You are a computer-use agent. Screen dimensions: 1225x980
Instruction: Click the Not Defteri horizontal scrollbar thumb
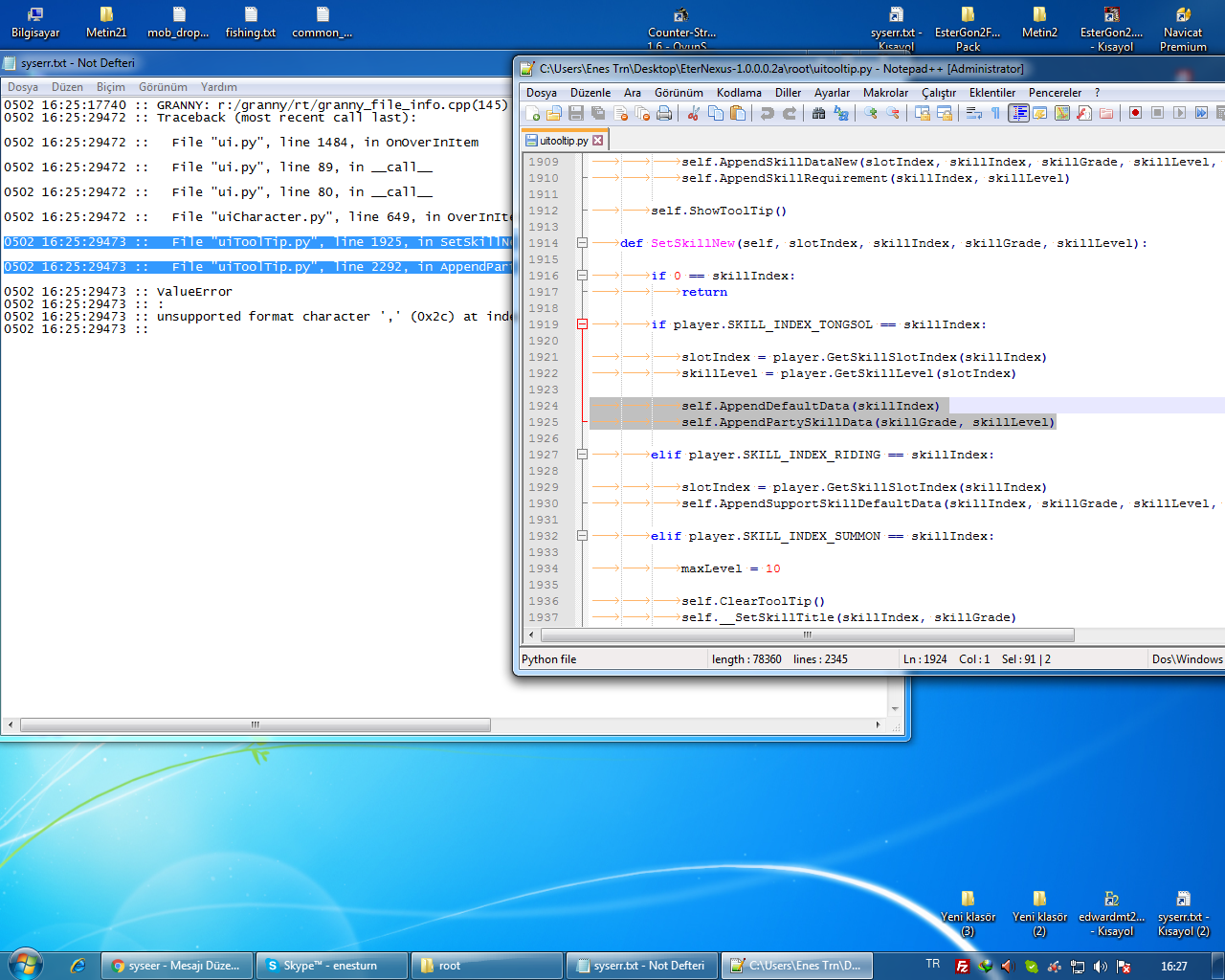[256, 725]
